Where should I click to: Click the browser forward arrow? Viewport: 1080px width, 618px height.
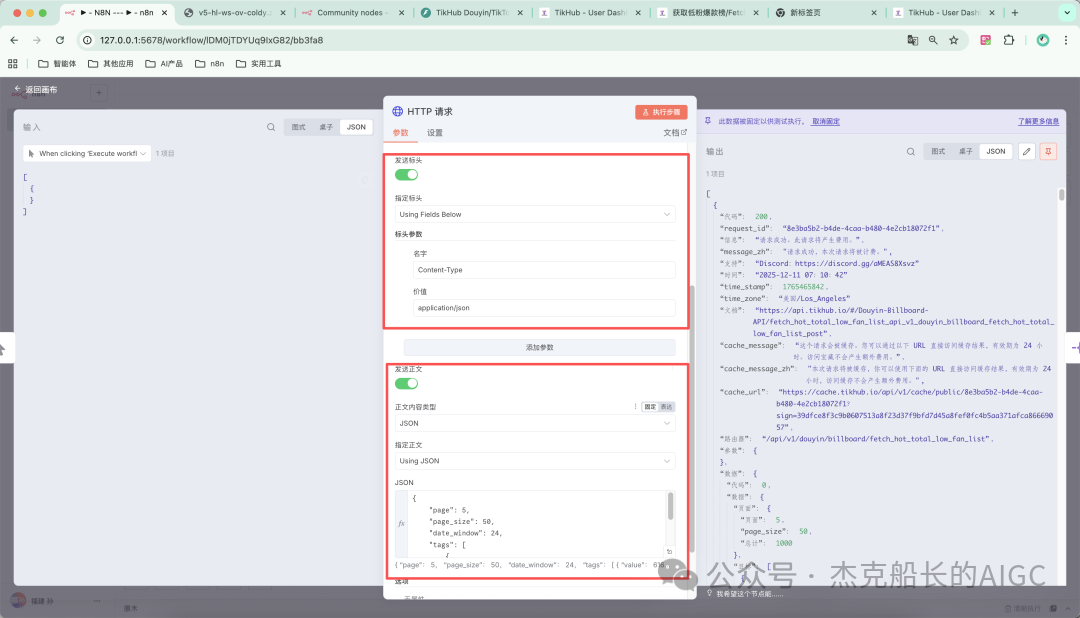tap(37, 40)
